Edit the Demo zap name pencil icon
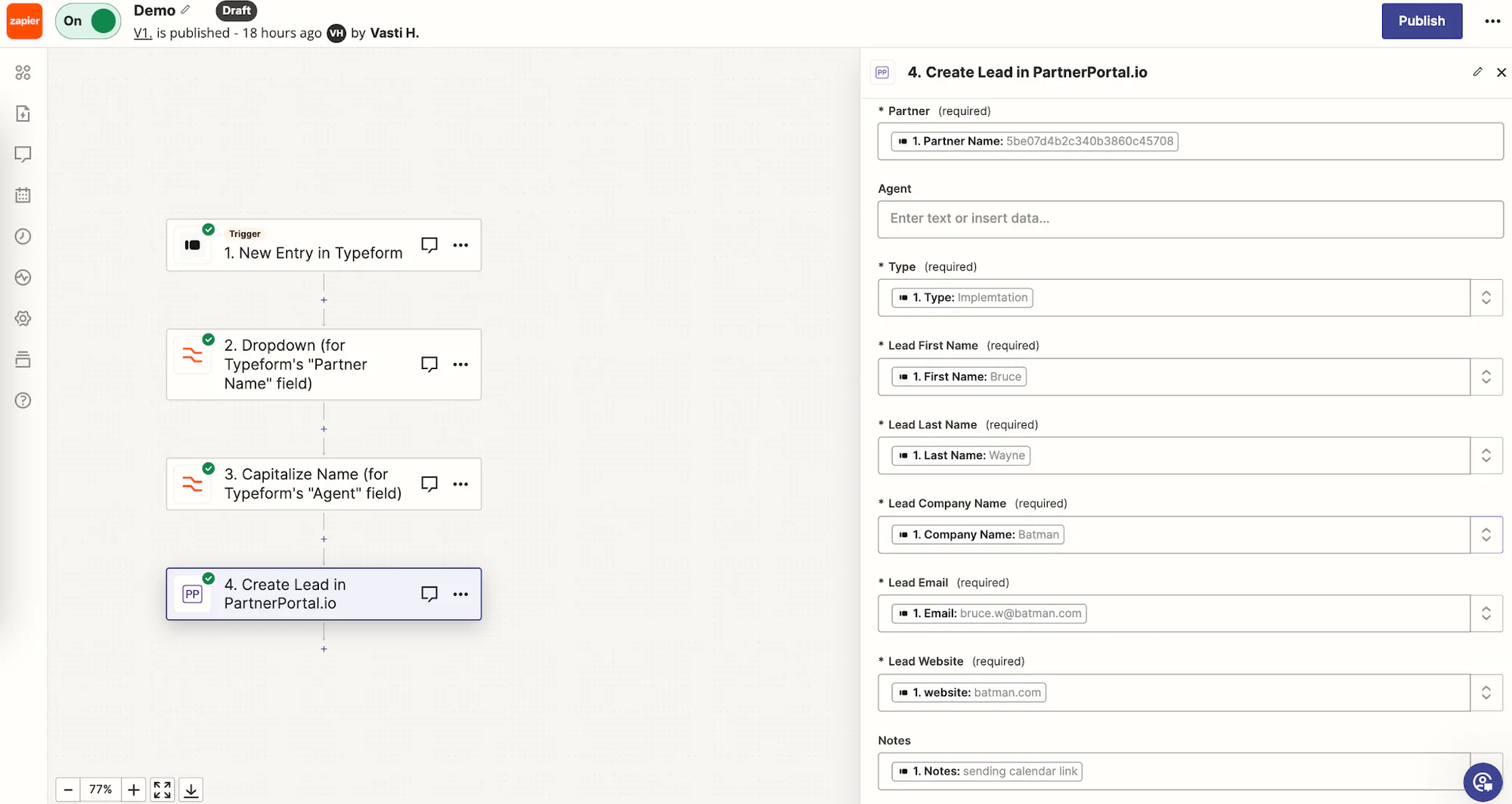1512x804 pixels. (x=186, y=10)
